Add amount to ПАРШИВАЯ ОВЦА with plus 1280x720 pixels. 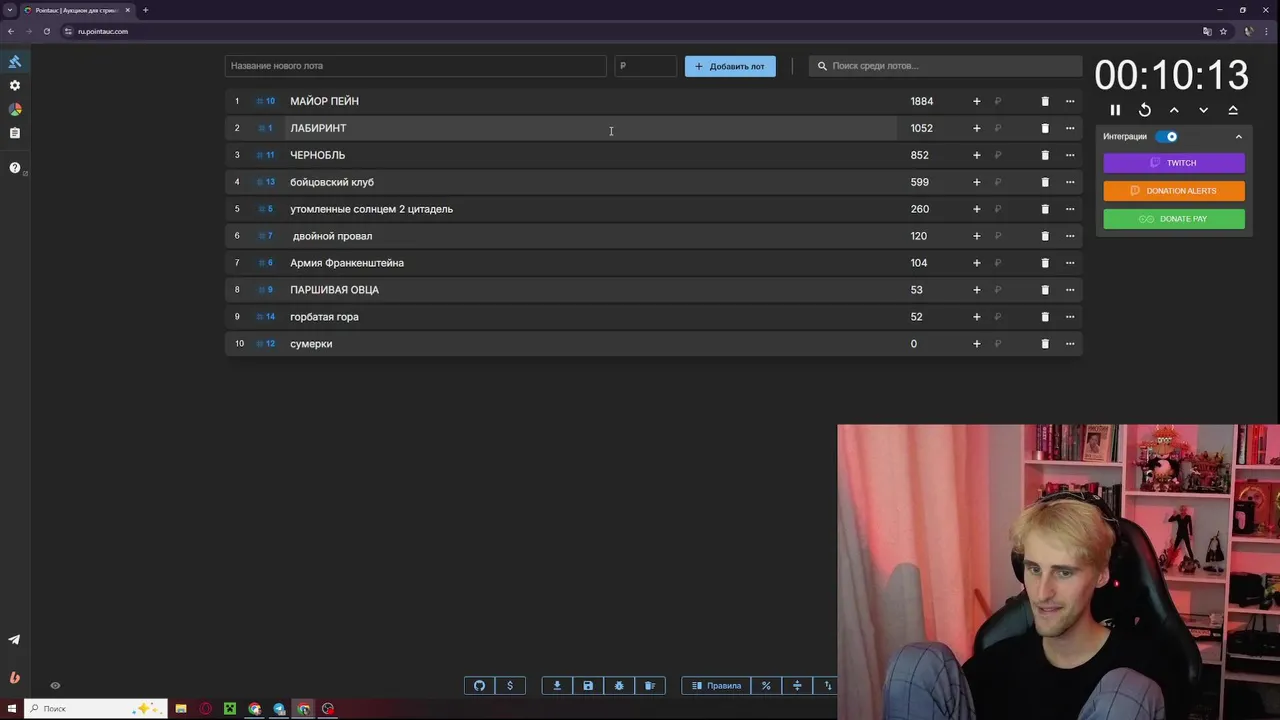[x=977, y=290]
